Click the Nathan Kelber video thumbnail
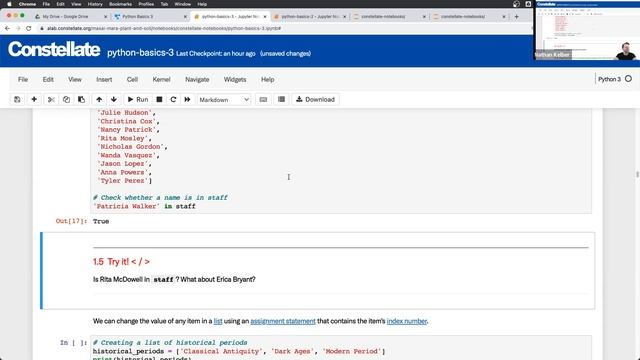 (x=587, y=30)
